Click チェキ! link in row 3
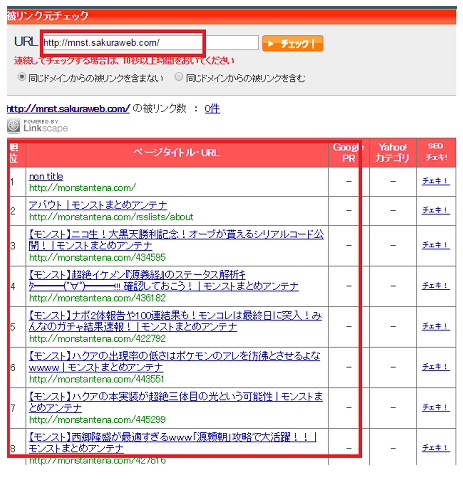The height and width of the screenshot is (479, 463). tap(436, 245)
